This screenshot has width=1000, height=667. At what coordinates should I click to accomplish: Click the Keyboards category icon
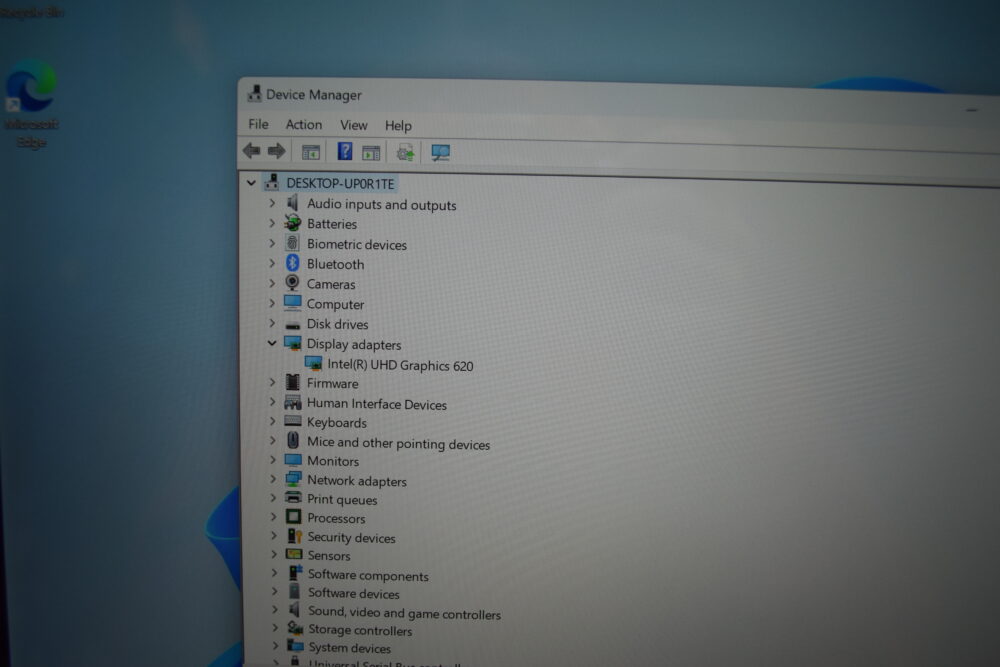(x=293, y=421)
